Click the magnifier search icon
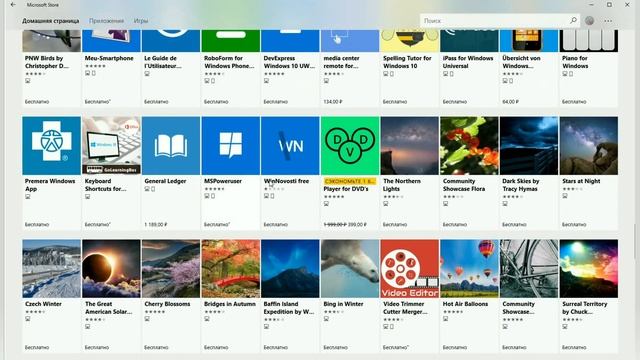The image size is (640, 360). tap(573, 20)
